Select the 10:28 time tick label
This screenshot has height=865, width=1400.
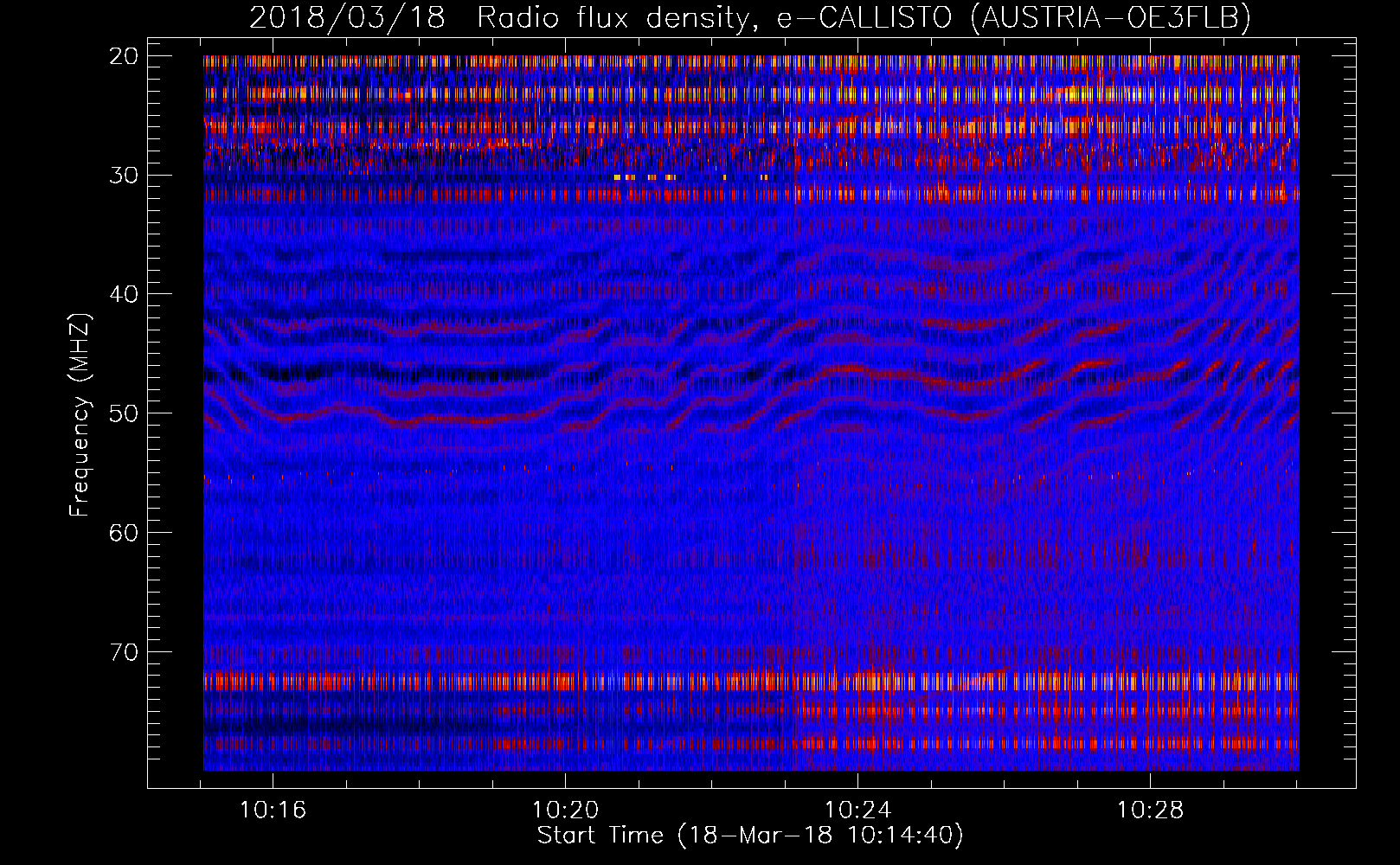click(1150, 811)
